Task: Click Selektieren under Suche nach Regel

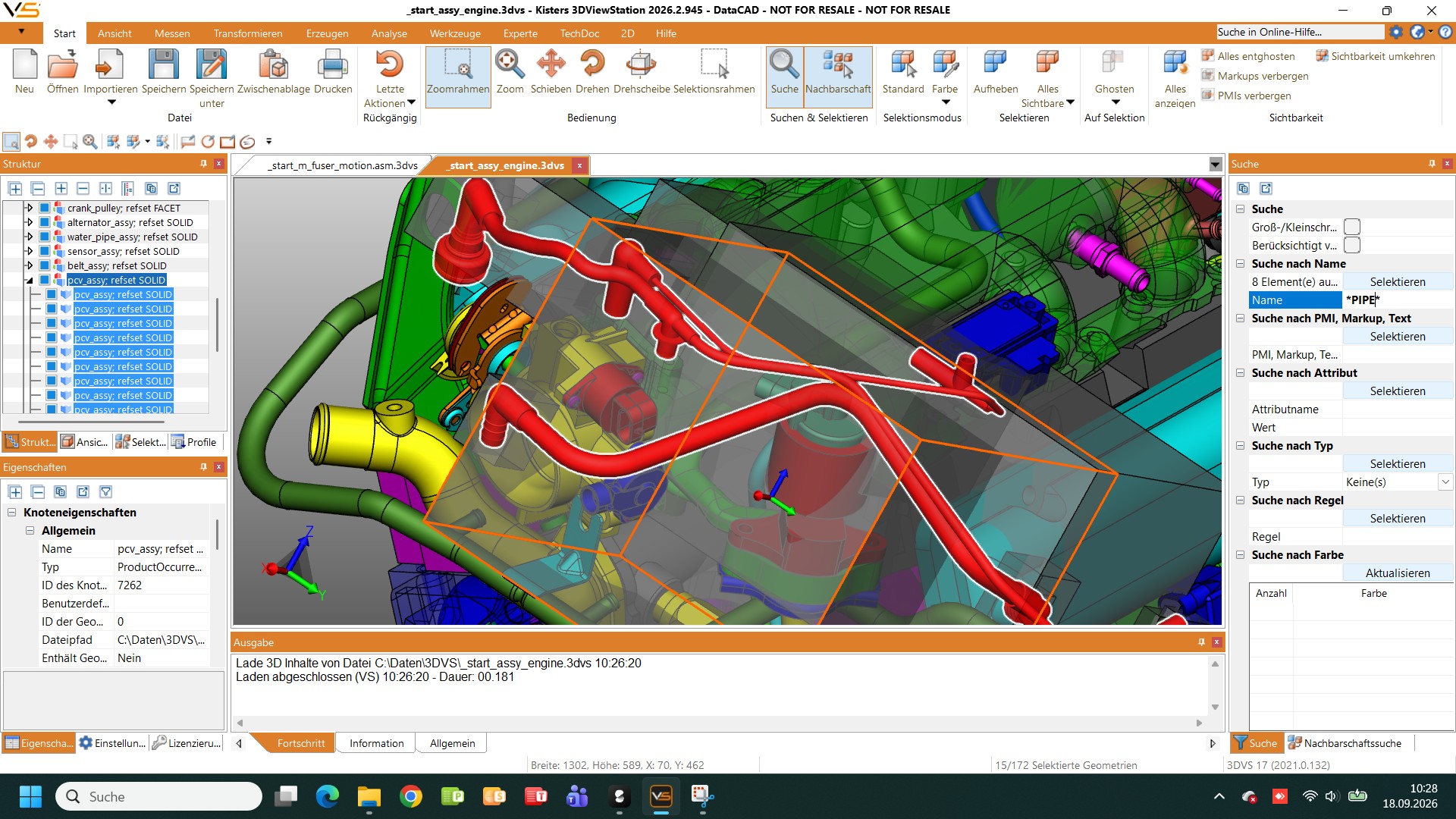Action: coord(1398,519)
